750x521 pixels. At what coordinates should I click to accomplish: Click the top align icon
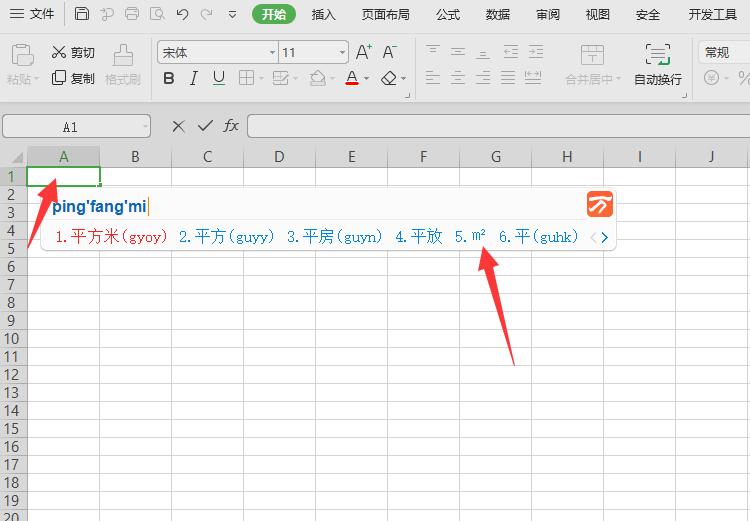click(433, 52)
